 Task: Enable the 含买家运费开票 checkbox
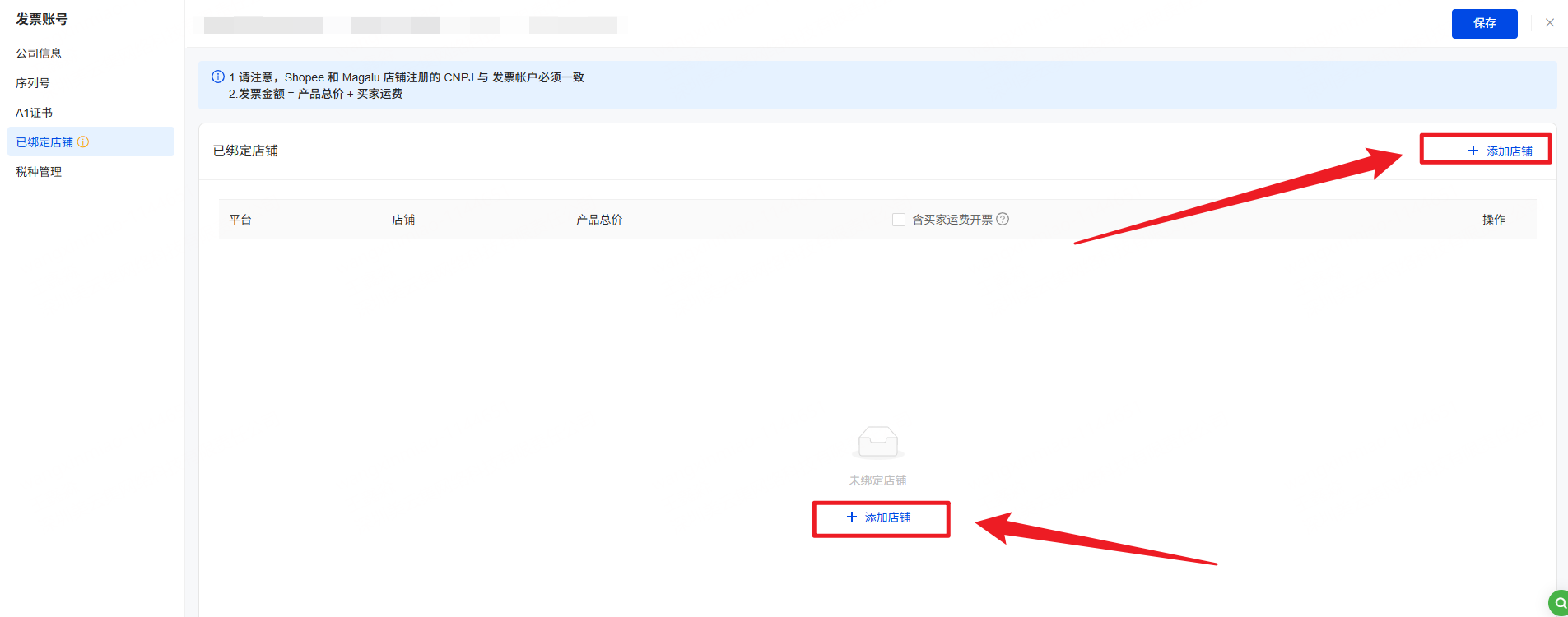pos(899,220)
